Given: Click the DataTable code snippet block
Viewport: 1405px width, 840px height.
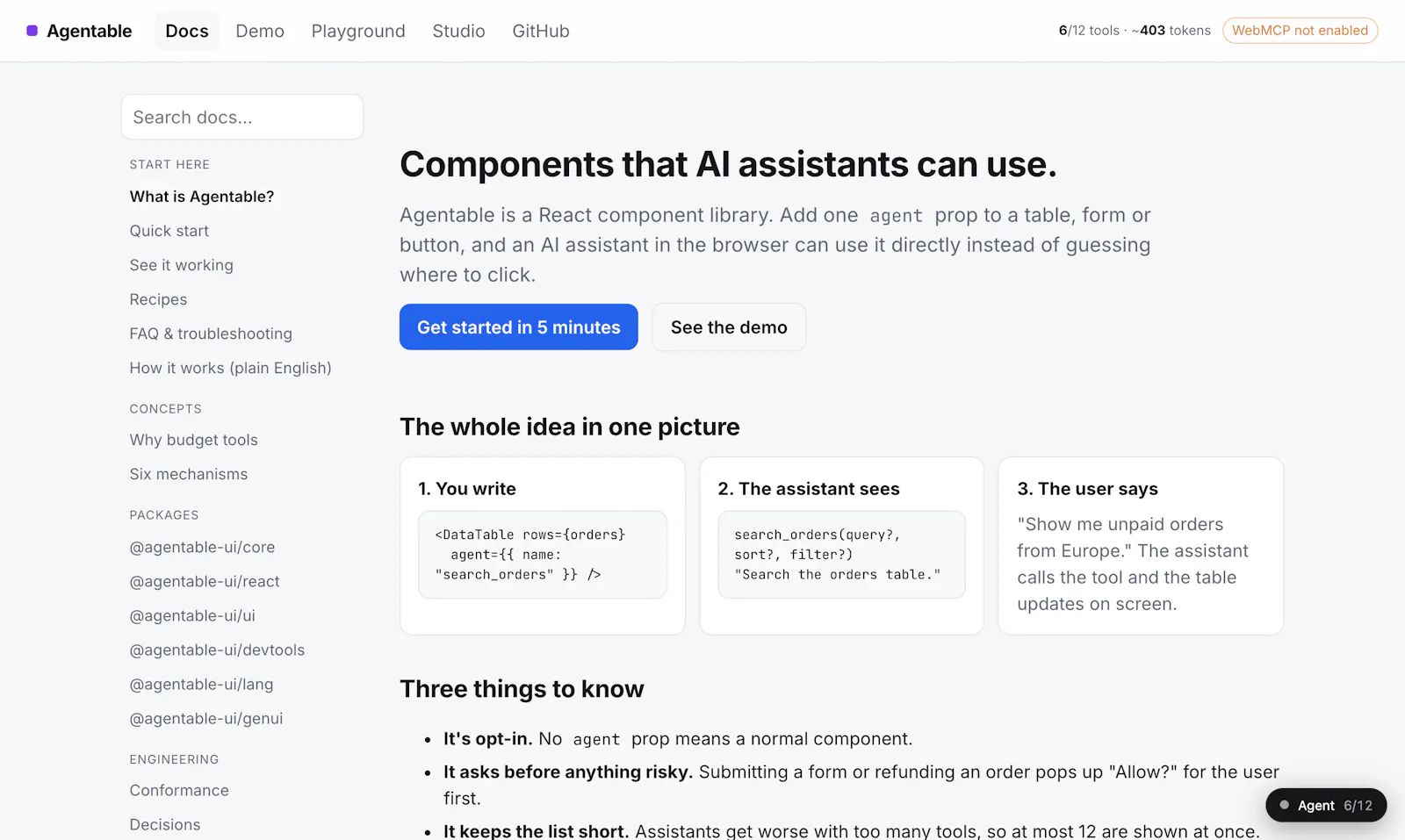Looking at the screenshot, I should (543, 555).
